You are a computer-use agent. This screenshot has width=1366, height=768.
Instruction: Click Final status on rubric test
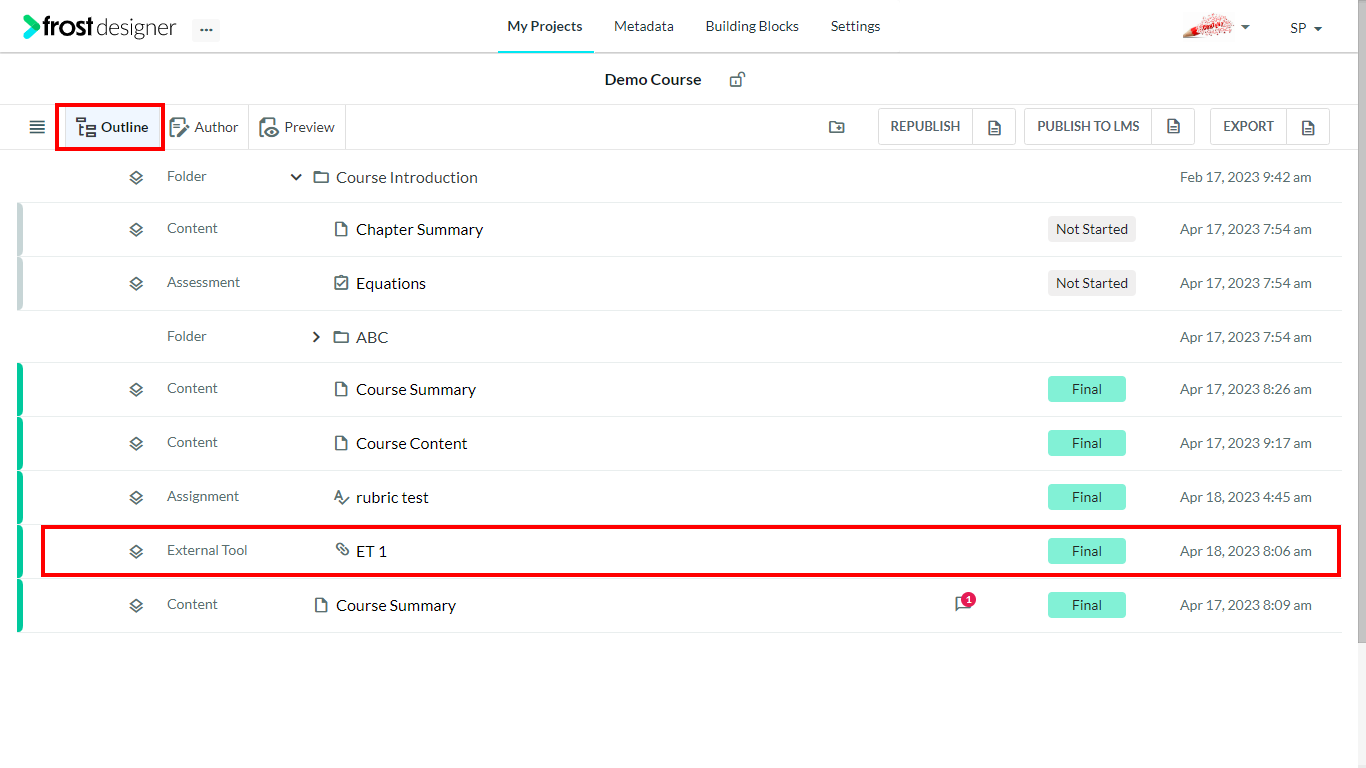[1087, 497]
